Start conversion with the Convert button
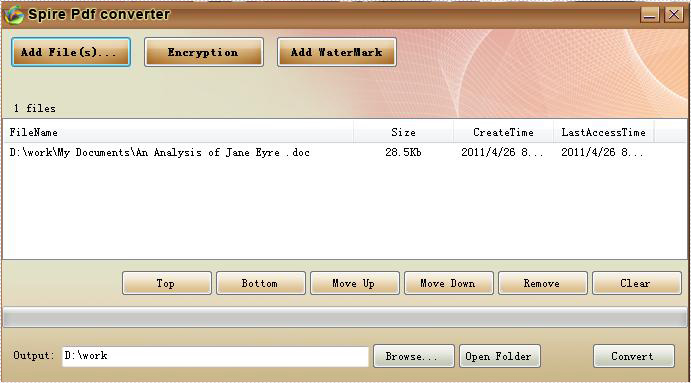Screen dimensions: 691x383 coord(634,356)
